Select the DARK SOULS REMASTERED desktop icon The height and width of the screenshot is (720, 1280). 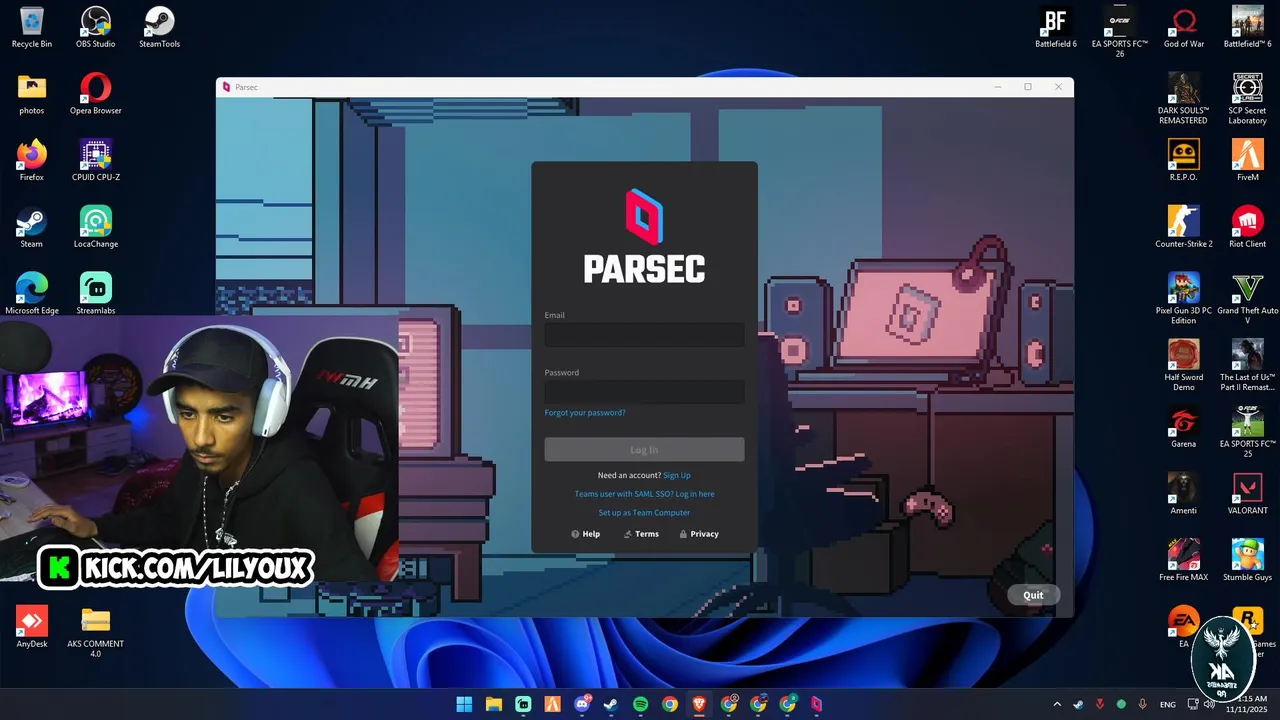click(x=1184, y=99)
